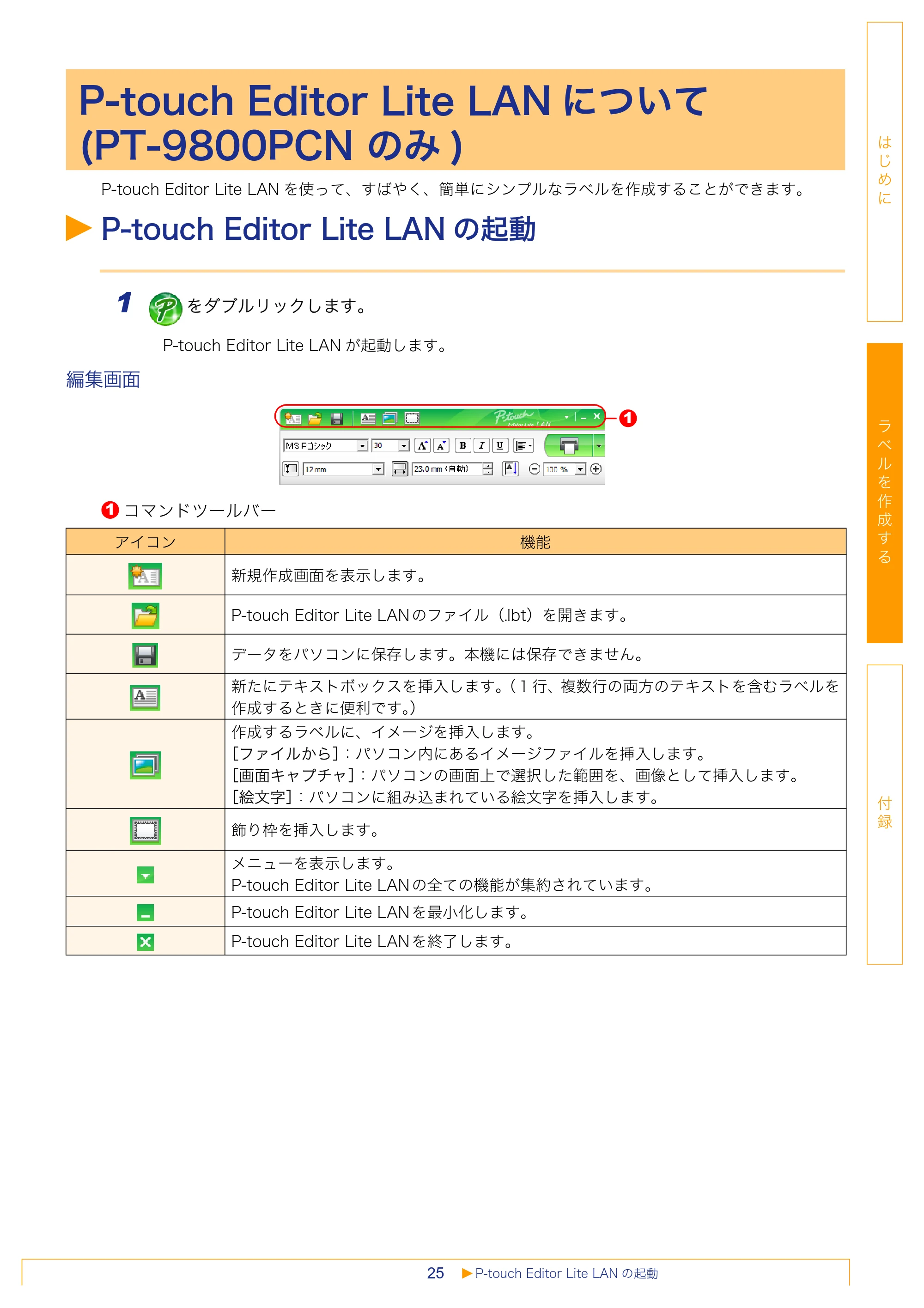Viewport: 924px width, 1308px height.
Task: Insert decorative frame via green command toolbar icon
Action: click(x=412, y=419)
